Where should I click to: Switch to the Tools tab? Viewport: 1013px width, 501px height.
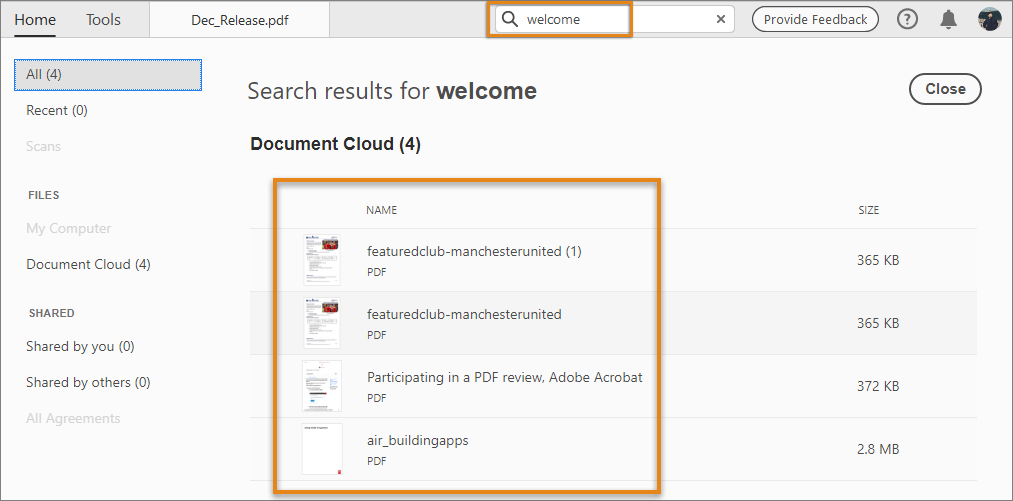[x=103, y=19]
